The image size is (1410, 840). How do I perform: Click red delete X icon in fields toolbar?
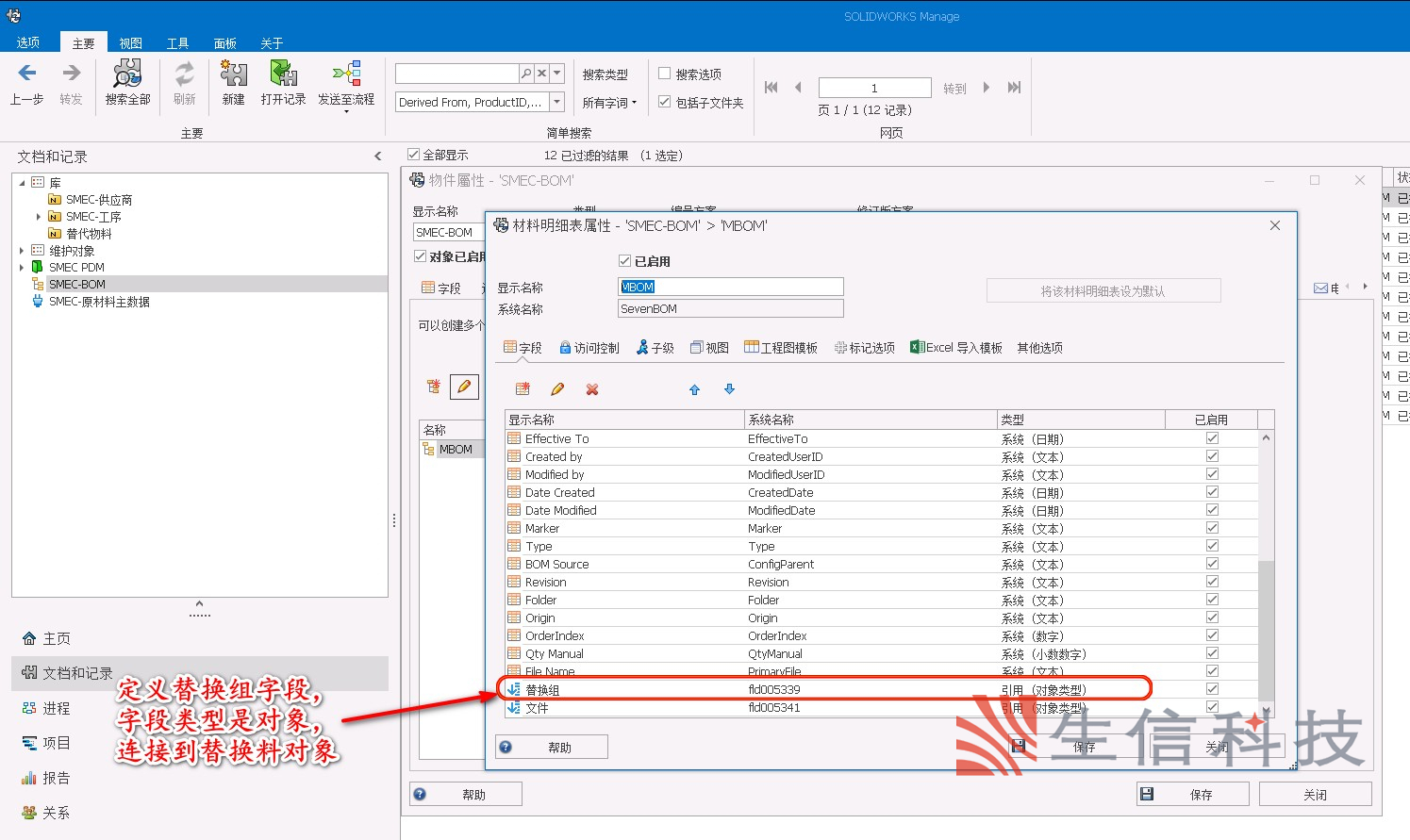[x=592, y=388]
